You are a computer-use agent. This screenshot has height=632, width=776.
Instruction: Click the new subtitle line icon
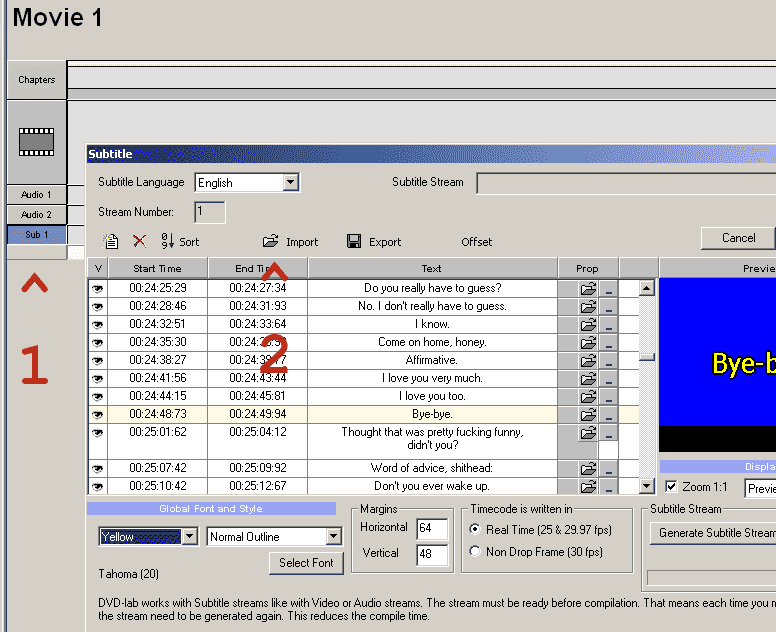110,241
